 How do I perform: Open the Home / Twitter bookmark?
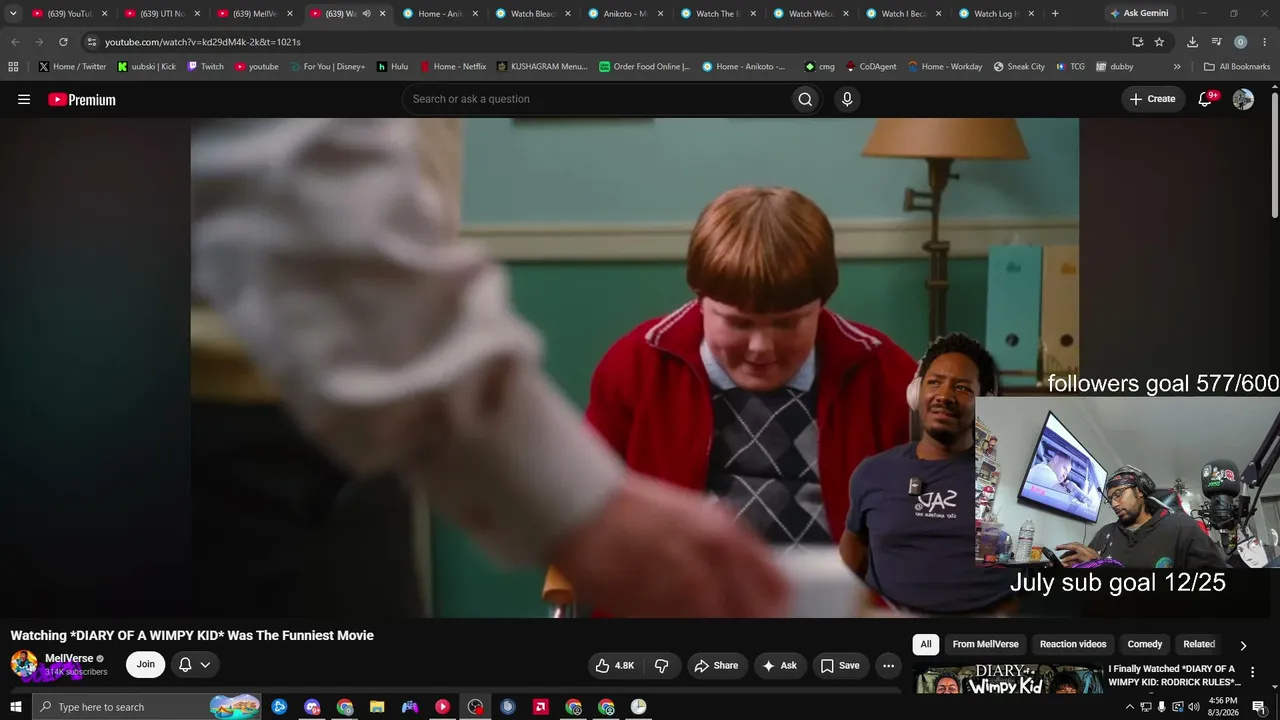coord(72,67)
